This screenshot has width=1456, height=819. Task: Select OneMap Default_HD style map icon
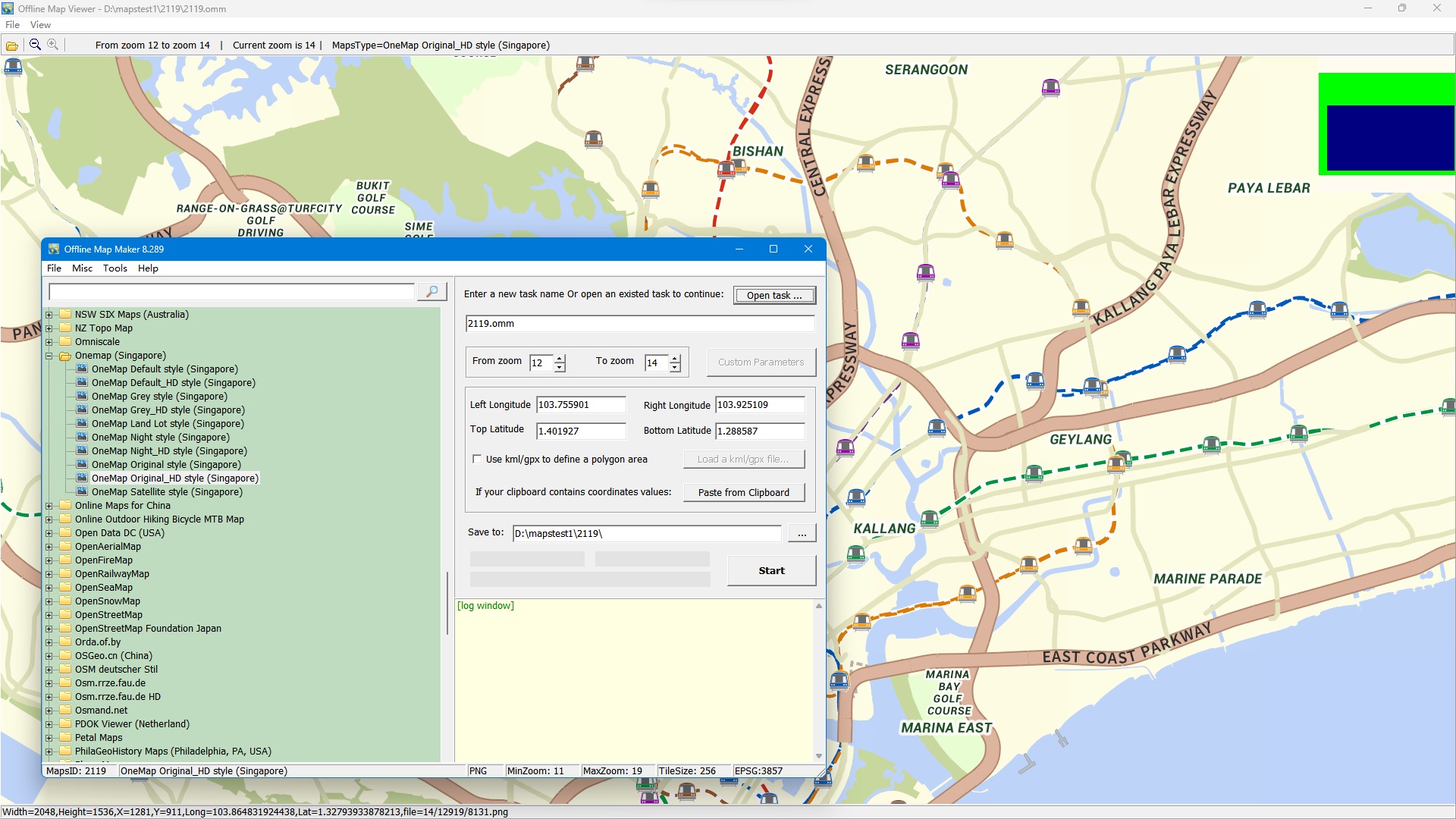[x=83, y=383]
